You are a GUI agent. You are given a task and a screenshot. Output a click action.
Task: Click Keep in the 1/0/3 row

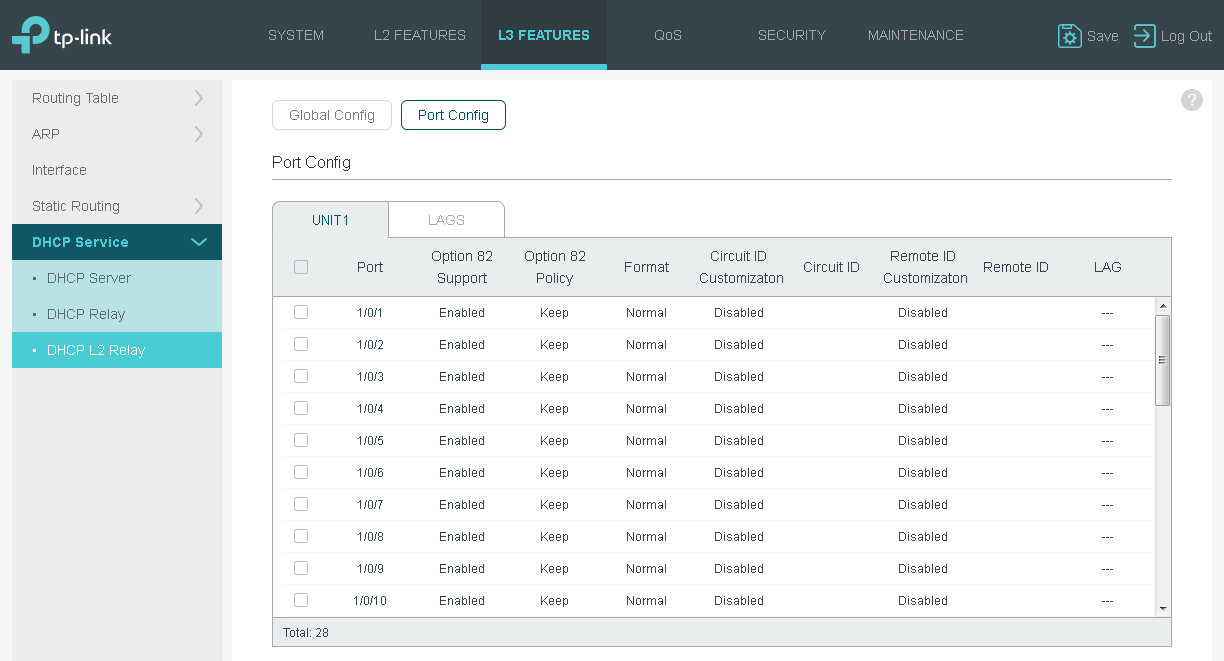554,377
